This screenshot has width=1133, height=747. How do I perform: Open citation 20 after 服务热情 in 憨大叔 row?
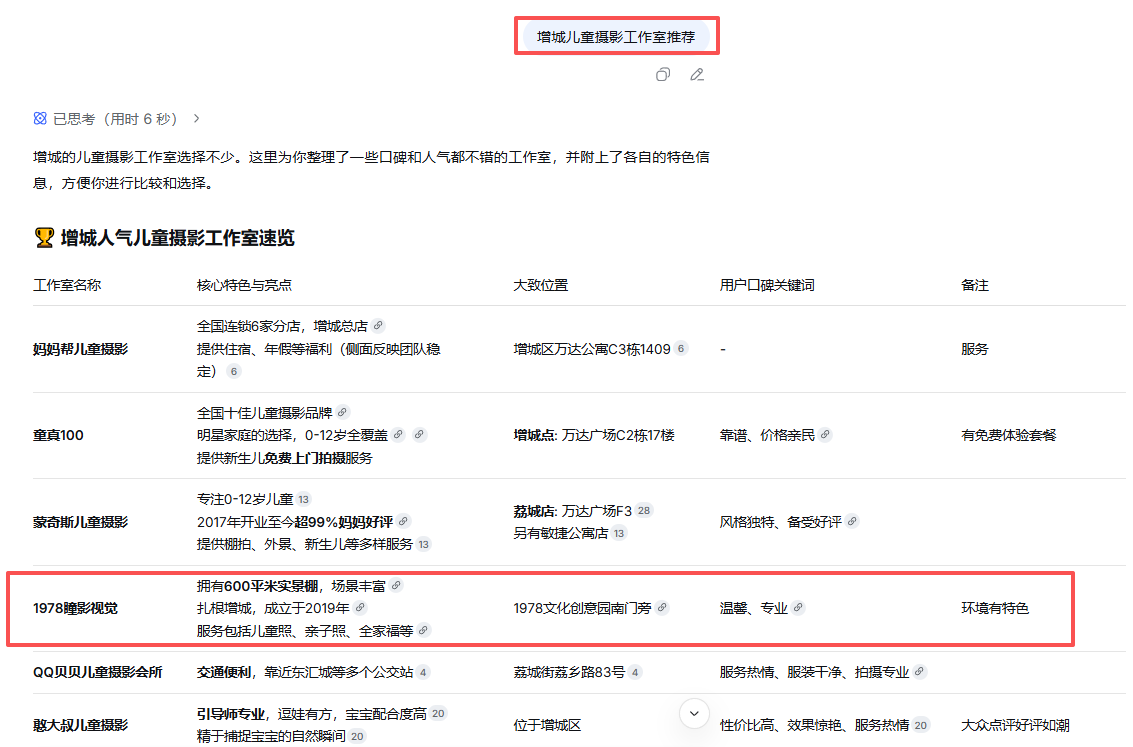click(x=921, y=725)
